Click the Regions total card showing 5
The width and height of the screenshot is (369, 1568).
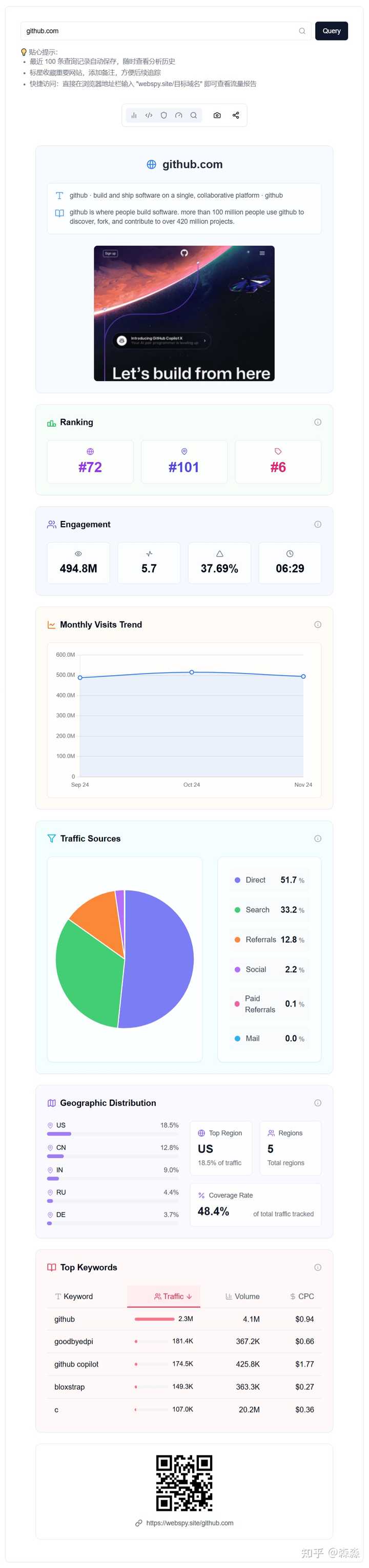pos(291,1149)
